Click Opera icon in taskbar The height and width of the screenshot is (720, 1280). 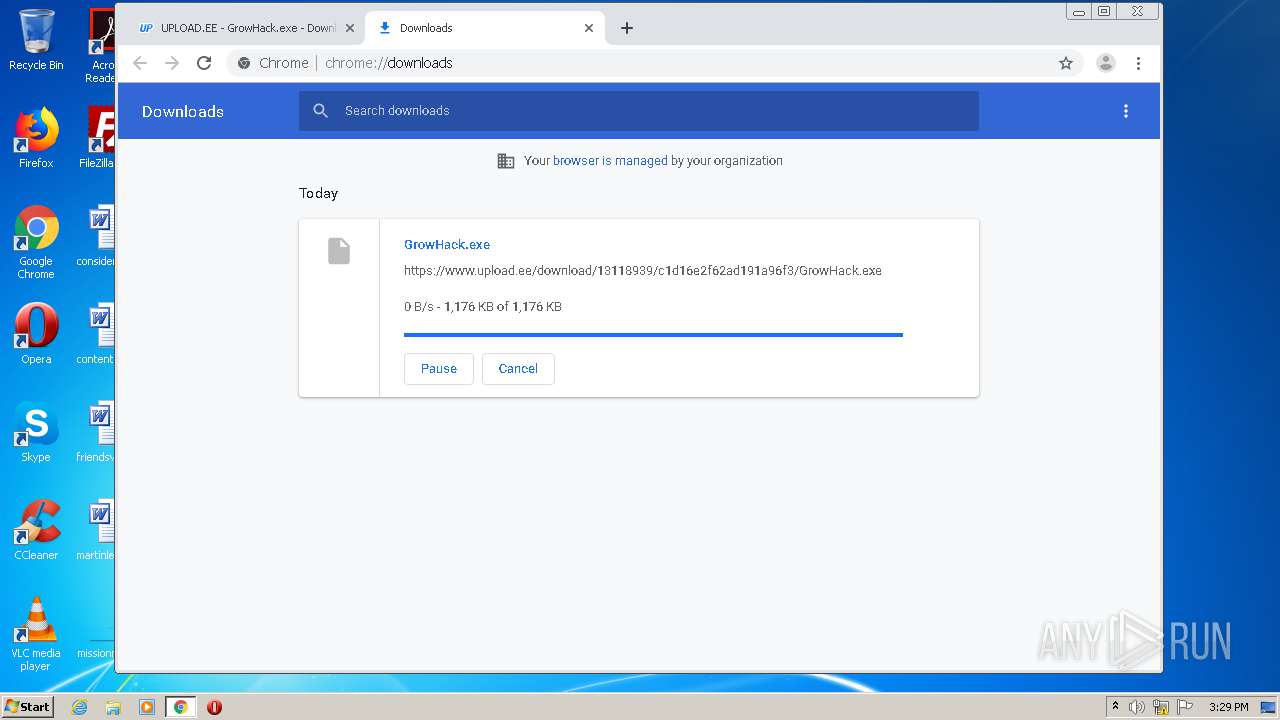tap(214, 707)
